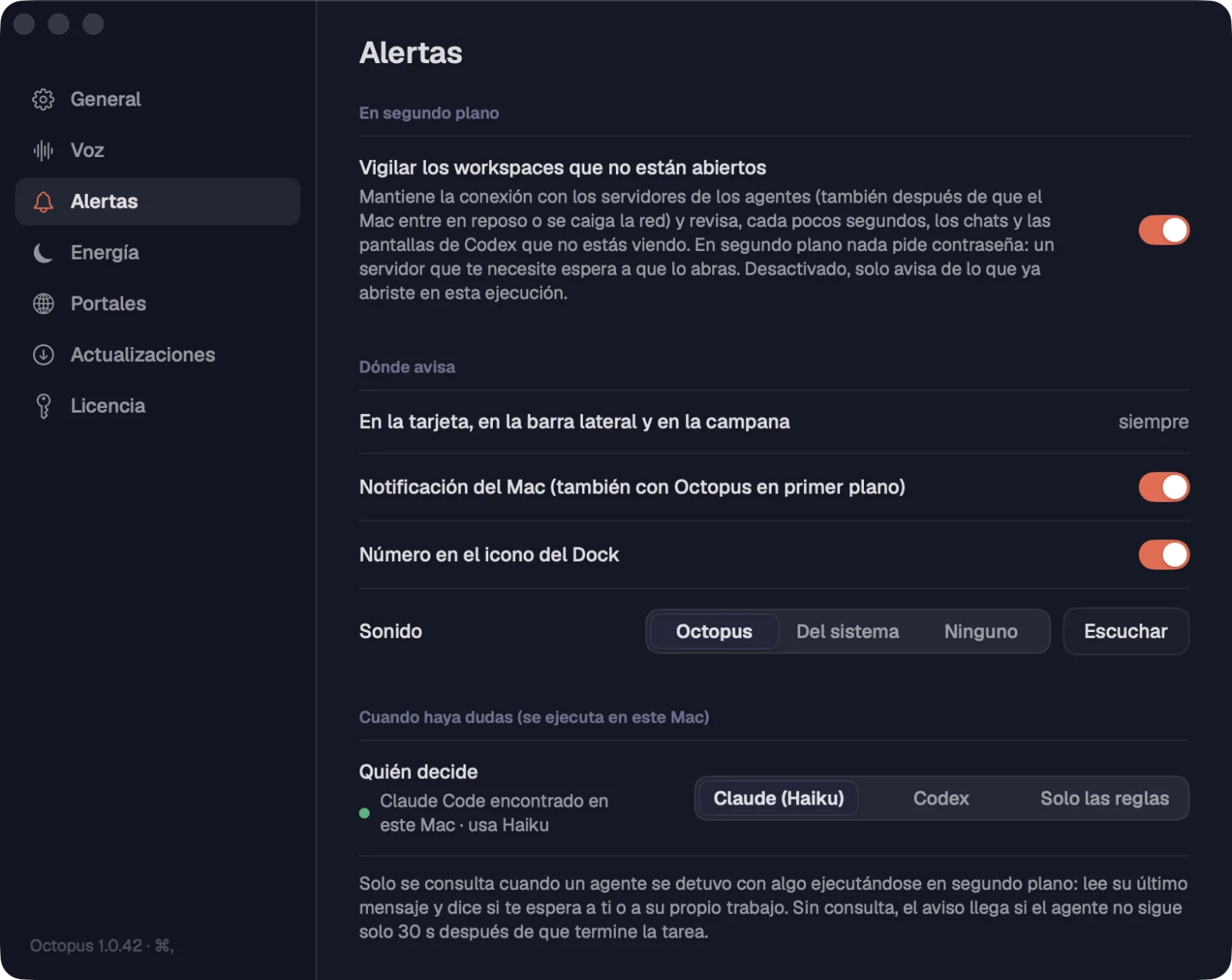Screen dimensions: 1232x980
Task: Click the 'siempre' value text
Action: tap(1153, 422)
